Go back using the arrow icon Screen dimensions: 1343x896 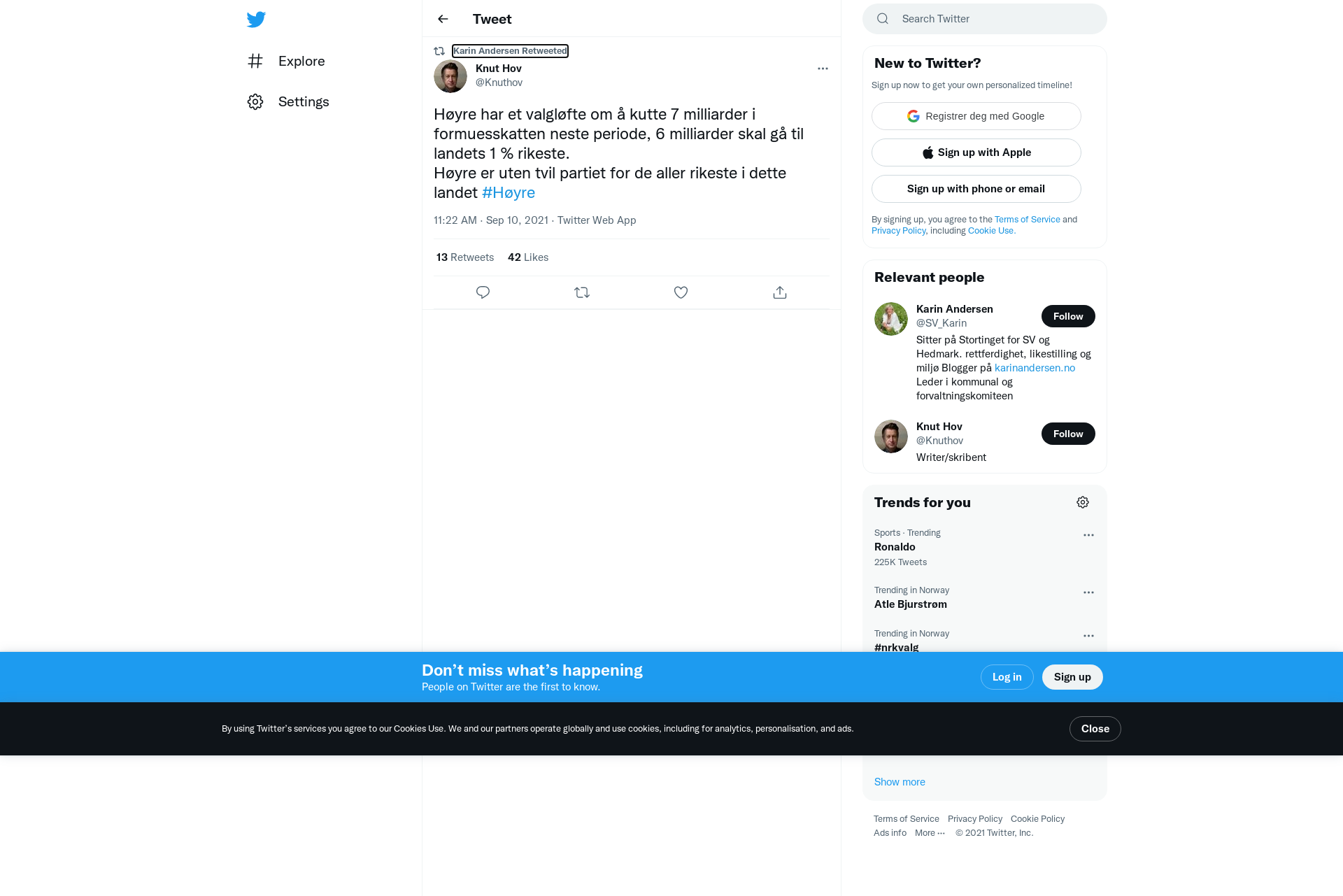pos(443,19)
